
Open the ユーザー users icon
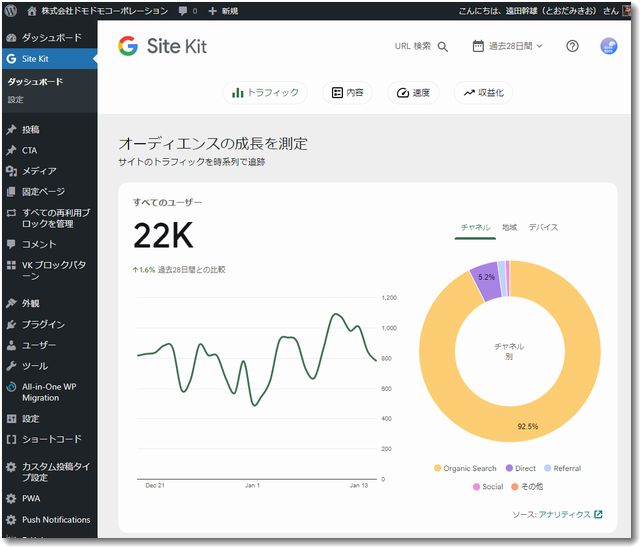click(x=11, y=345)
